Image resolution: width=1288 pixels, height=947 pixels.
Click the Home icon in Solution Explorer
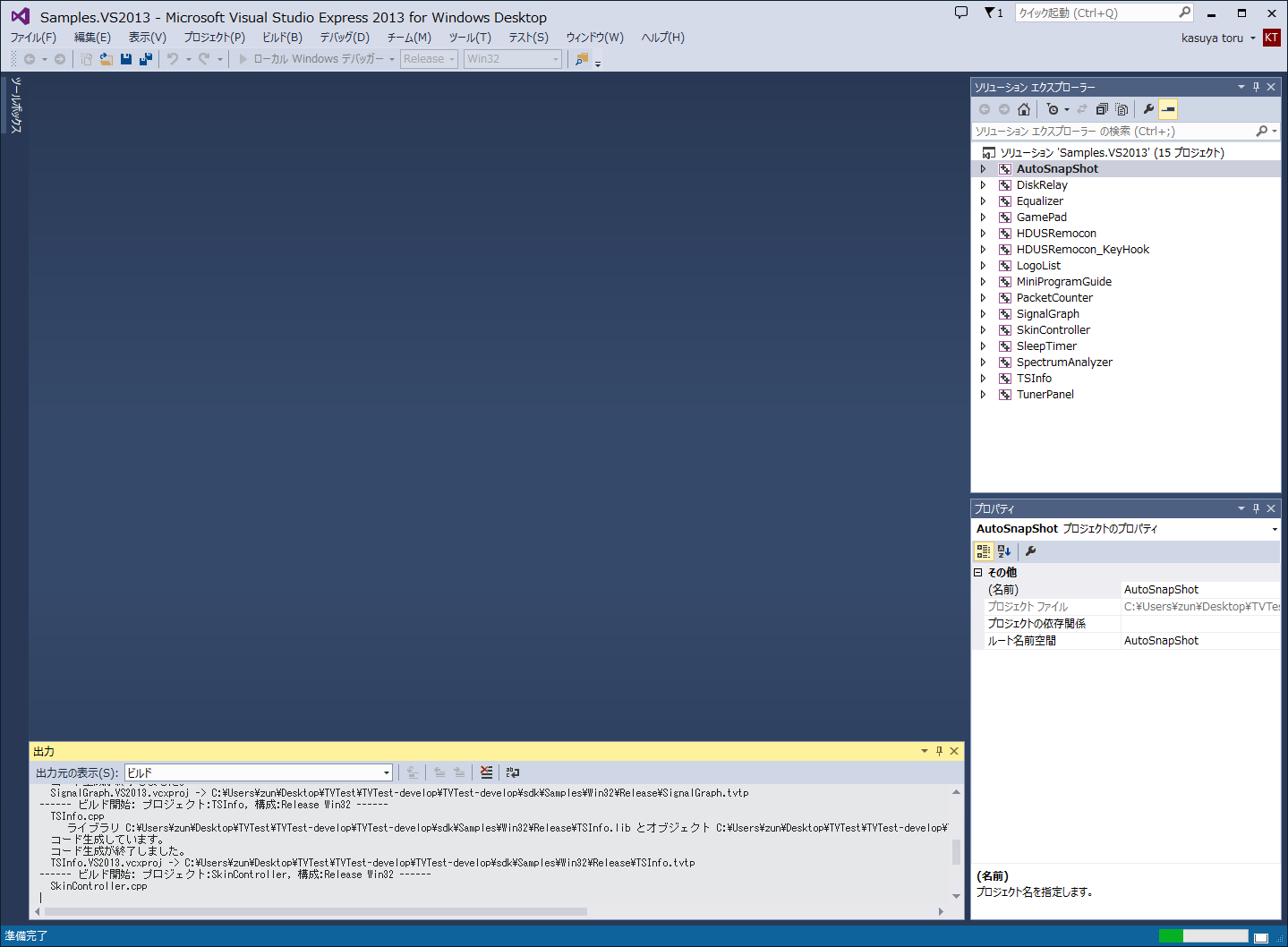pyautogui.click(x=1024, y=109)
